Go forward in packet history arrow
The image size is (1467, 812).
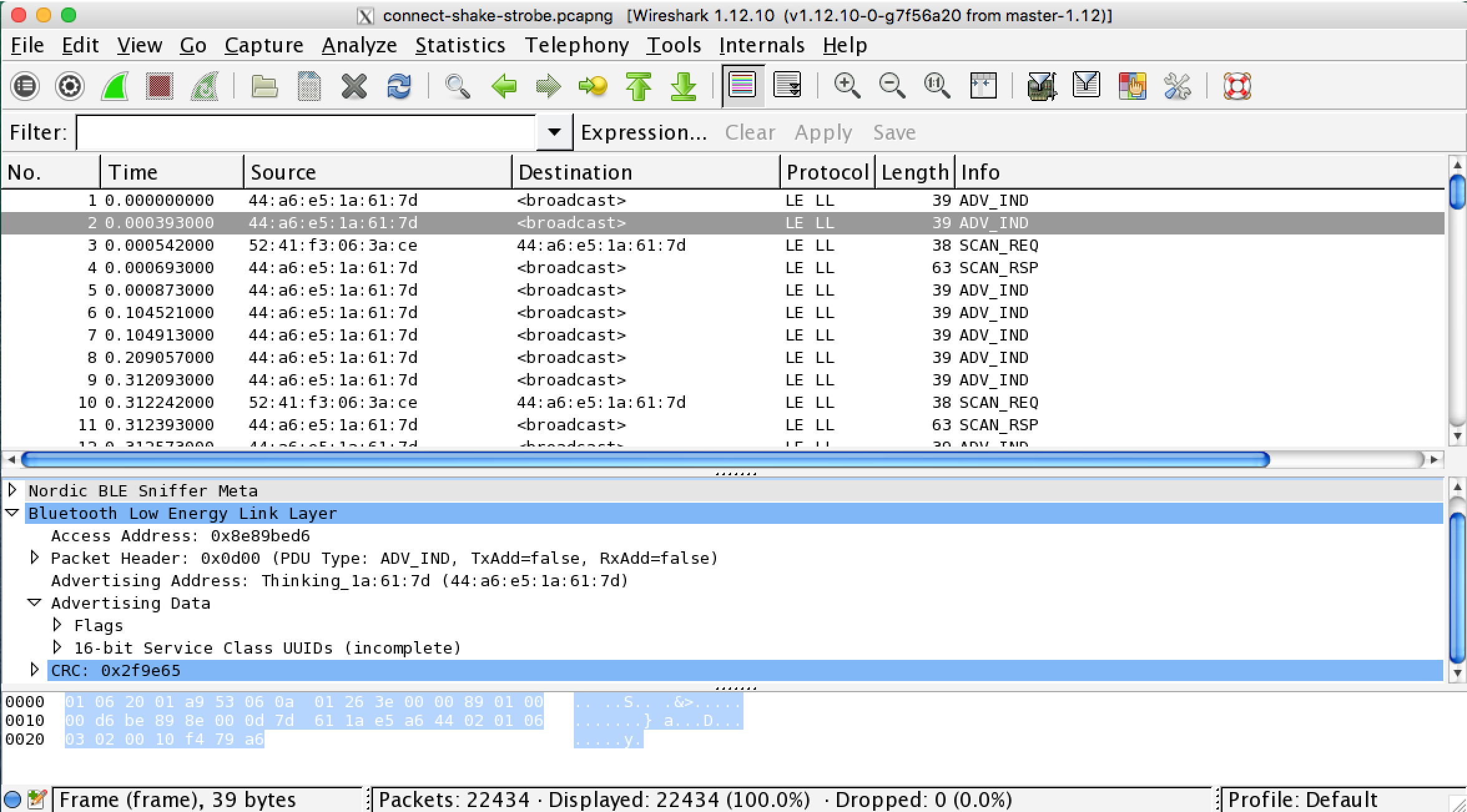point(549,86)
